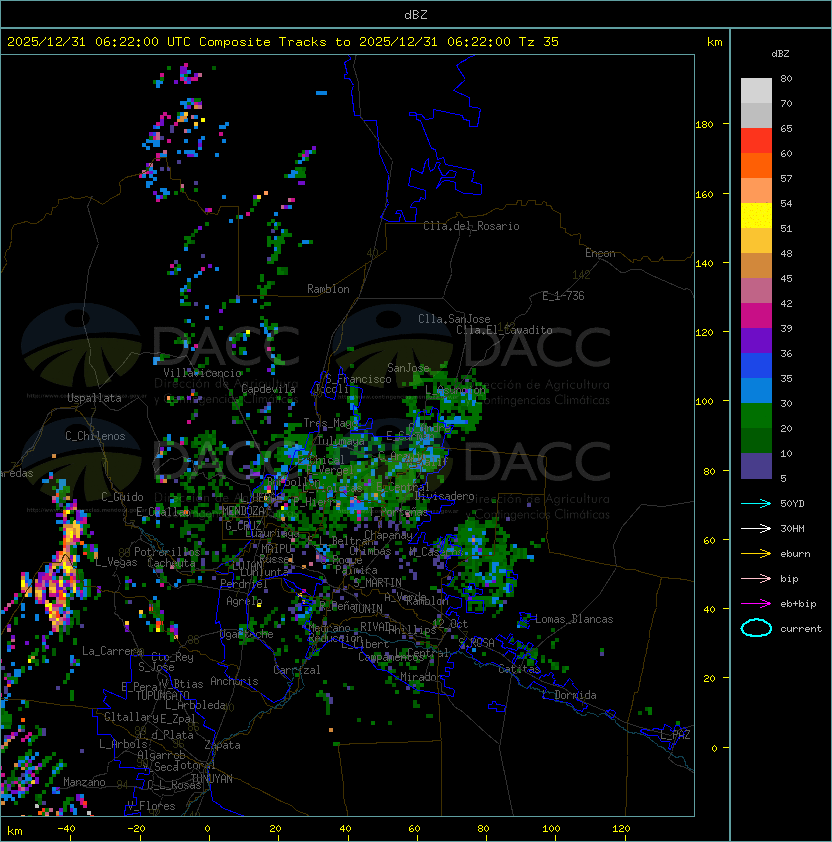The width and height of the screenshot is (832, 842).
Task: Click the 'L_Dormida' map label
Action: [x=569, y=695]
